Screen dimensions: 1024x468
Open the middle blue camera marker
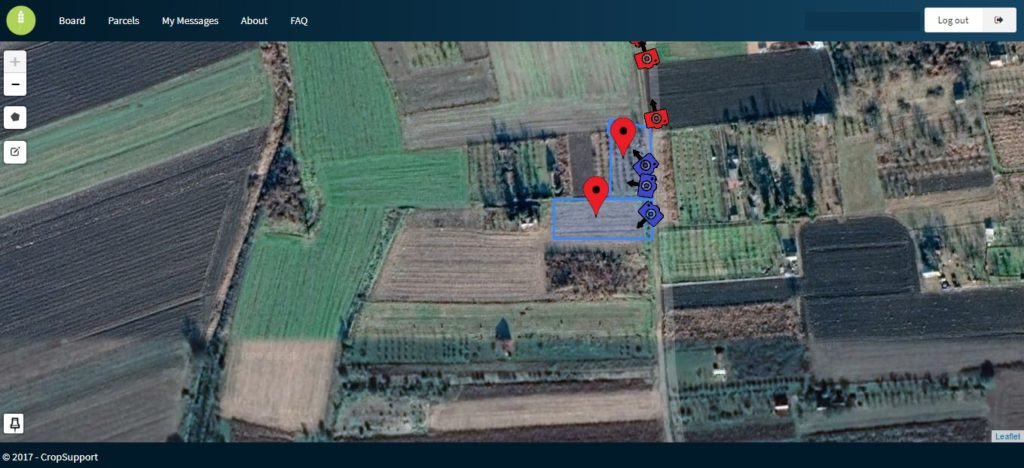pos(646,186)
